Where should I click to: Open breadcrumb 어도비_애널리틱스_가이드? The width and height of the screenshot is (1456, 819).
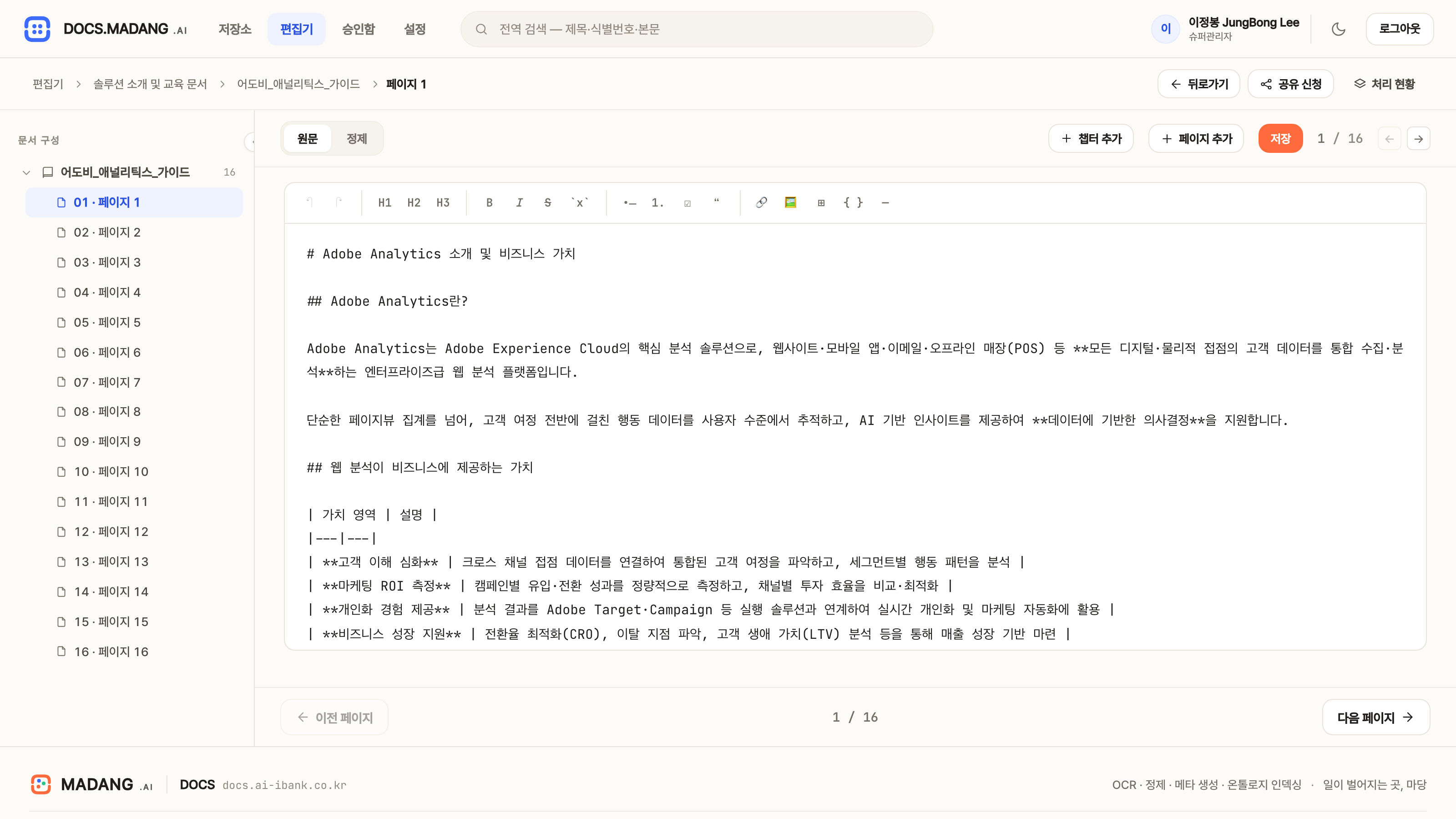(x=298, y=84)
